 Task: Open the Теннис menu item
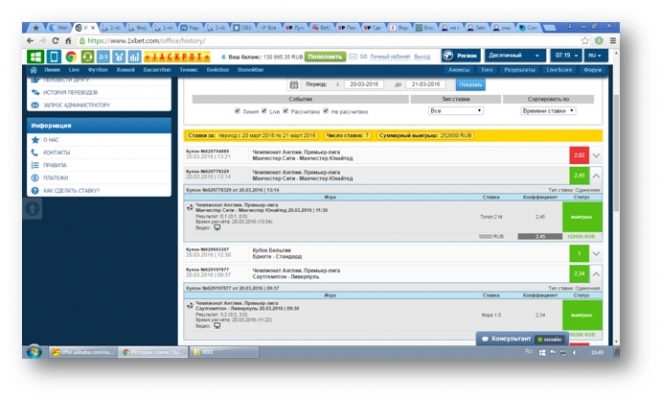tap(188, 70)
